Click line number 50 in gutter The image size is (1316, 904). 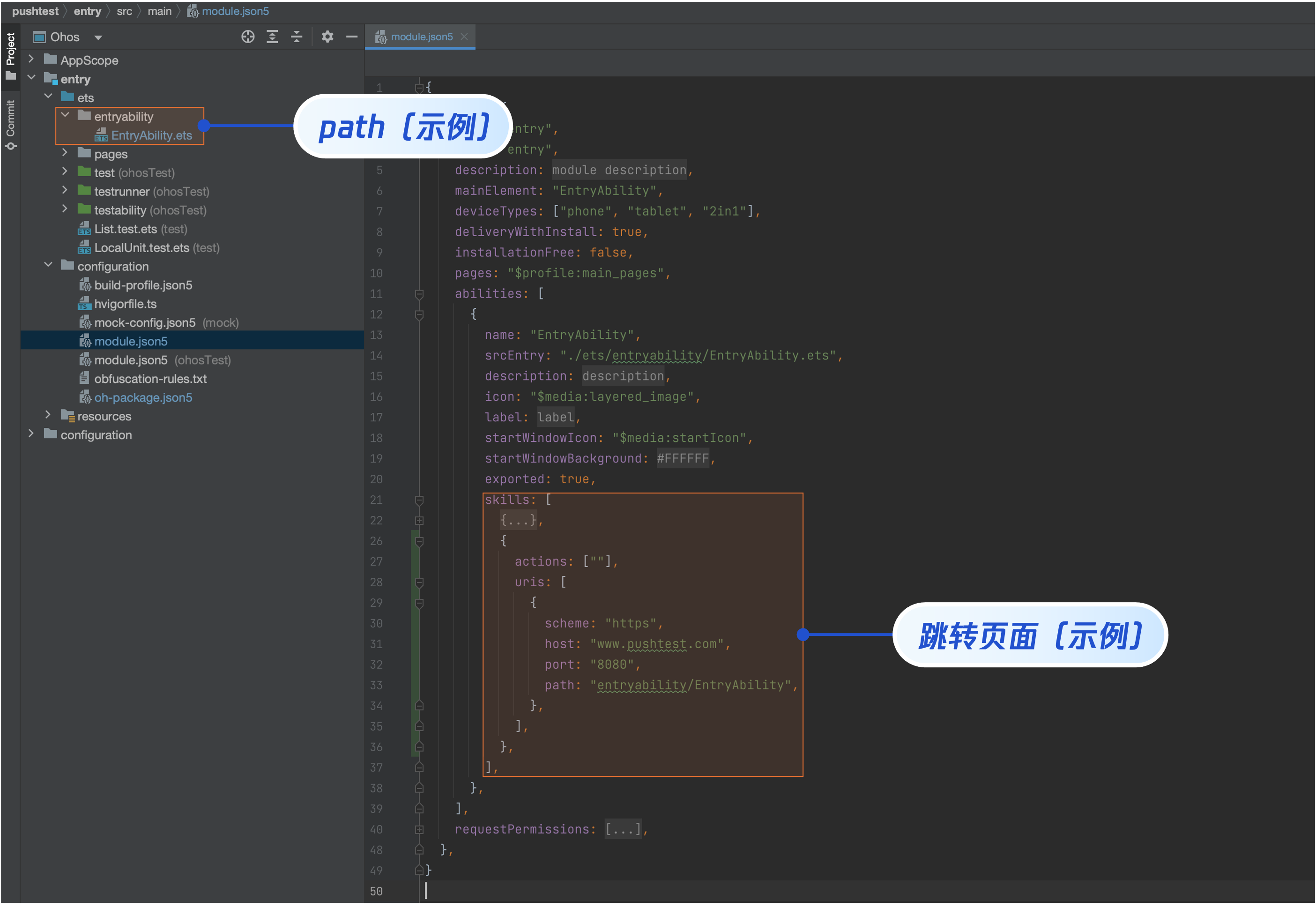(377, 891)
